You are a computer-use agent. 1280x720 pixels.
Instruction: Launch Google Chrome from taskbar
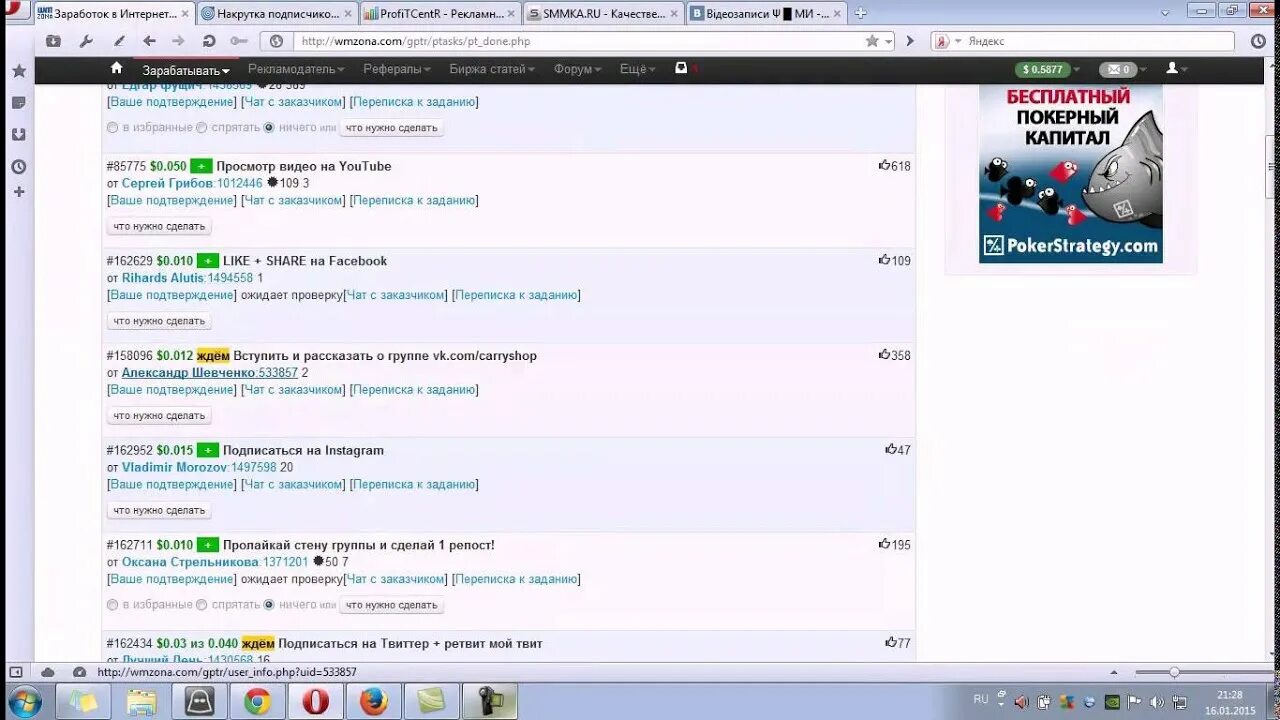pos(257,702)
